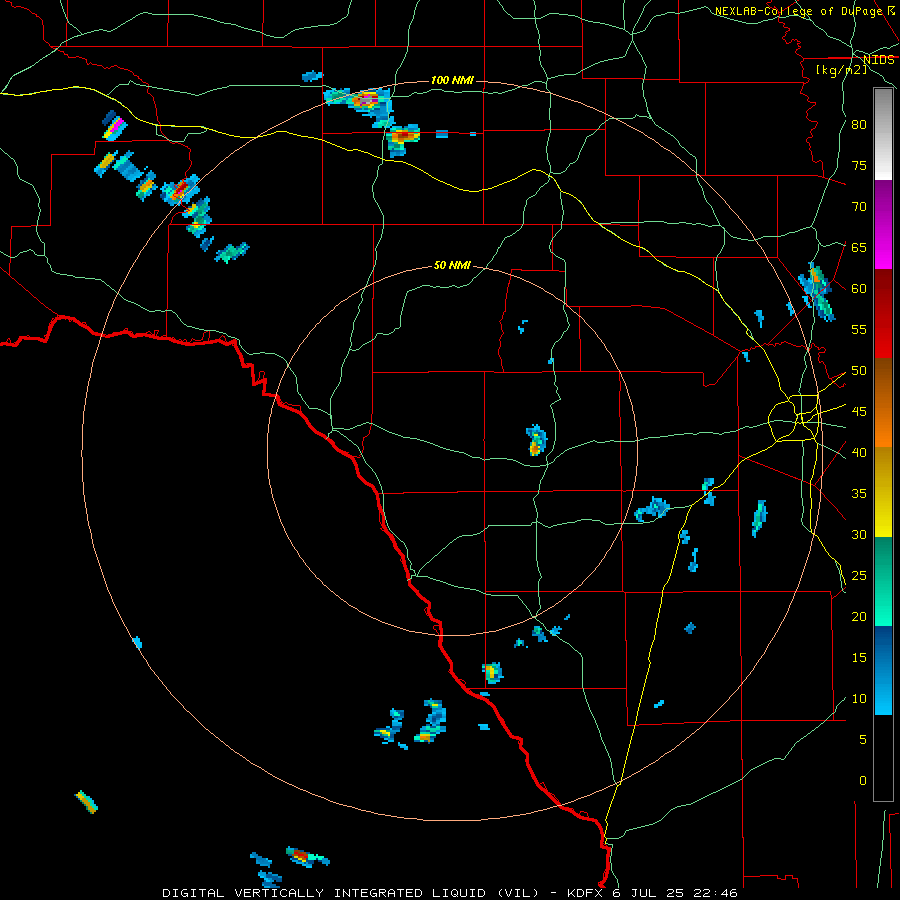Click the 80 value on the color scale
Image resolution: width=900 pixels, height=900 pixels.
click(x=859, y=125)
